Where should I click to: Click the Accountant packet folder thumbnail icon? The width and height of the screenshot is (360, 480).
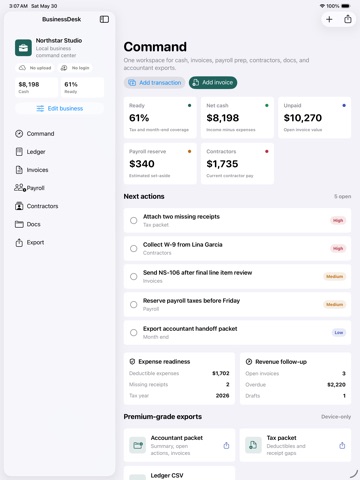pos(138,445)
